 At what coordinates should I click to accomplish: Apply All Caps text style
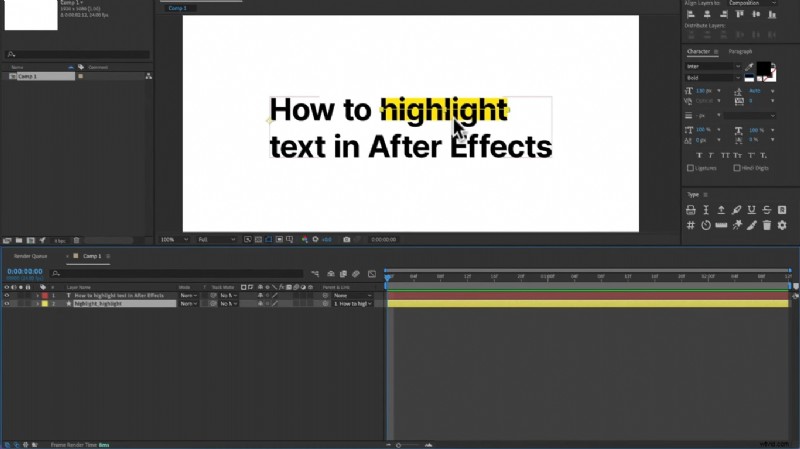point(725,156)
